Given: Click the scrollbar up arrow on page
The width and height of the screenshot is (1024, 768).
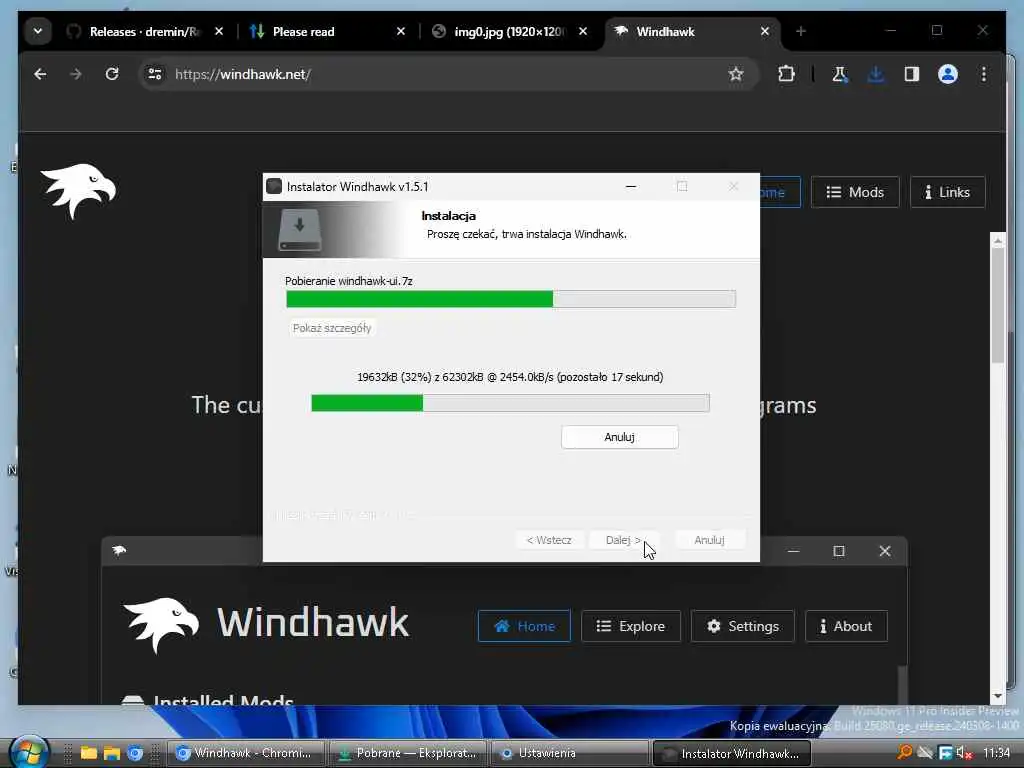Looking at the screenshot, I should (997, 241).
